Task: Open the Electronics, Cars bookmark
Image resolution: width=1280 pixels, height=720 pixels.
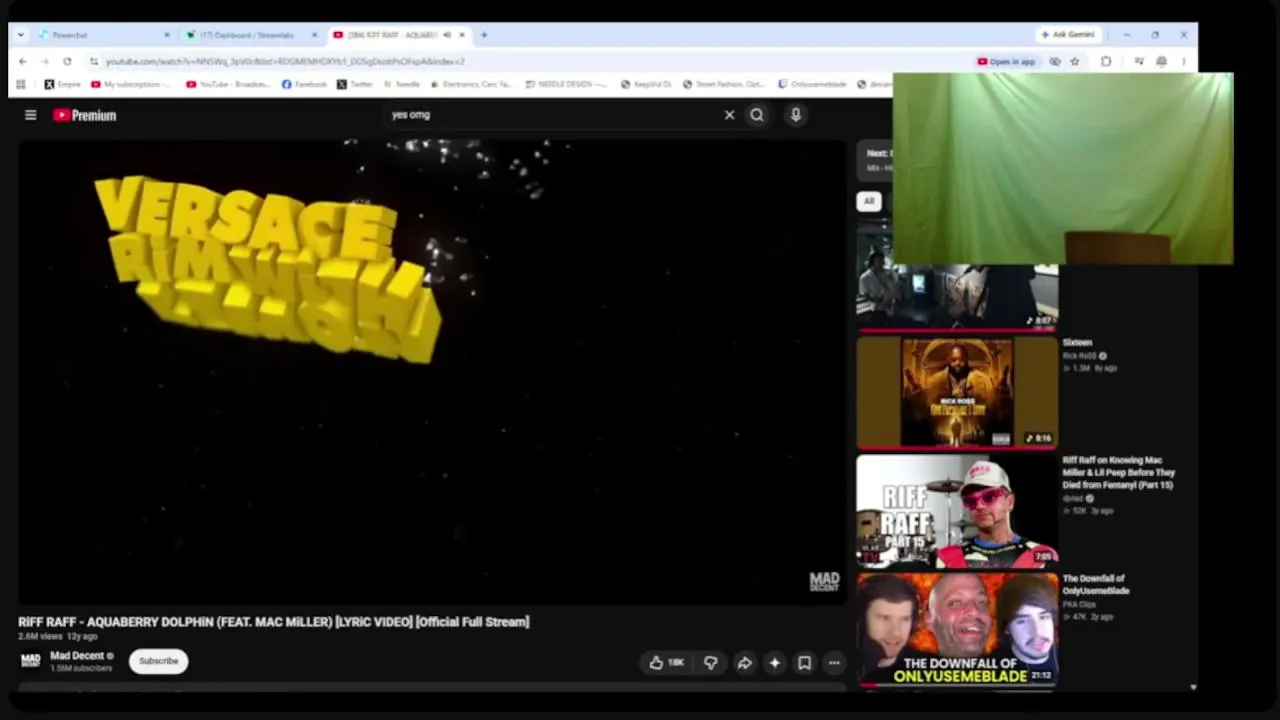Action: (x=471, y=85)
